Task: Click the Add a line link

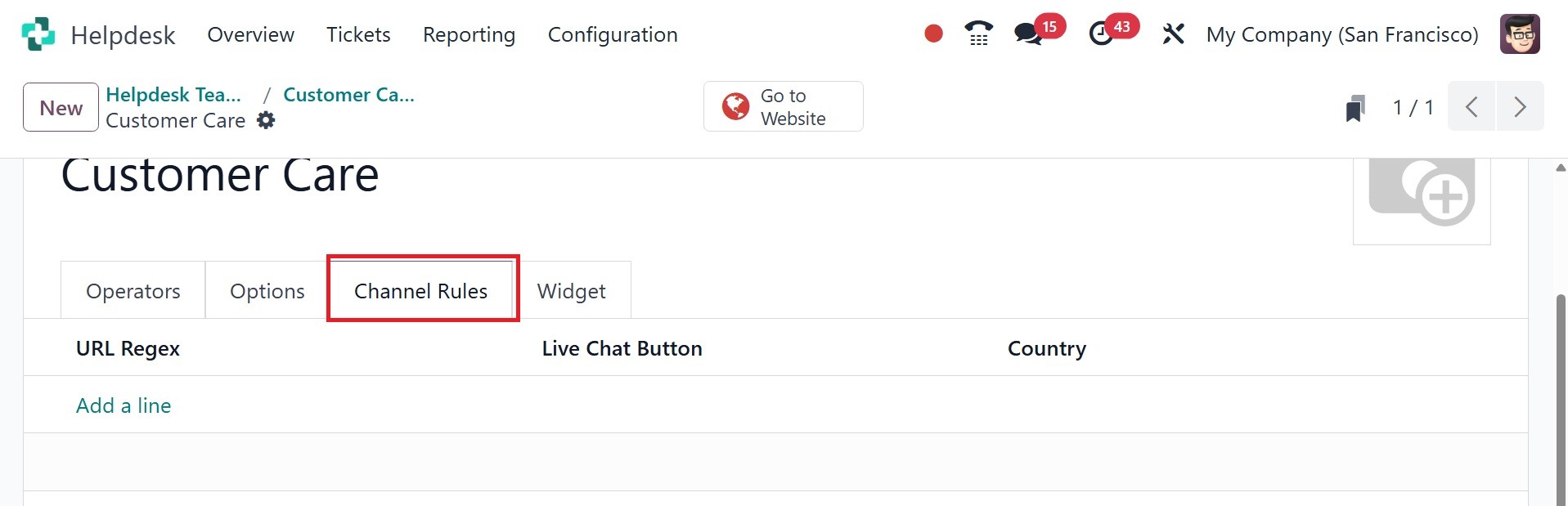Action: pyautogui.click(x=124, y=405)
